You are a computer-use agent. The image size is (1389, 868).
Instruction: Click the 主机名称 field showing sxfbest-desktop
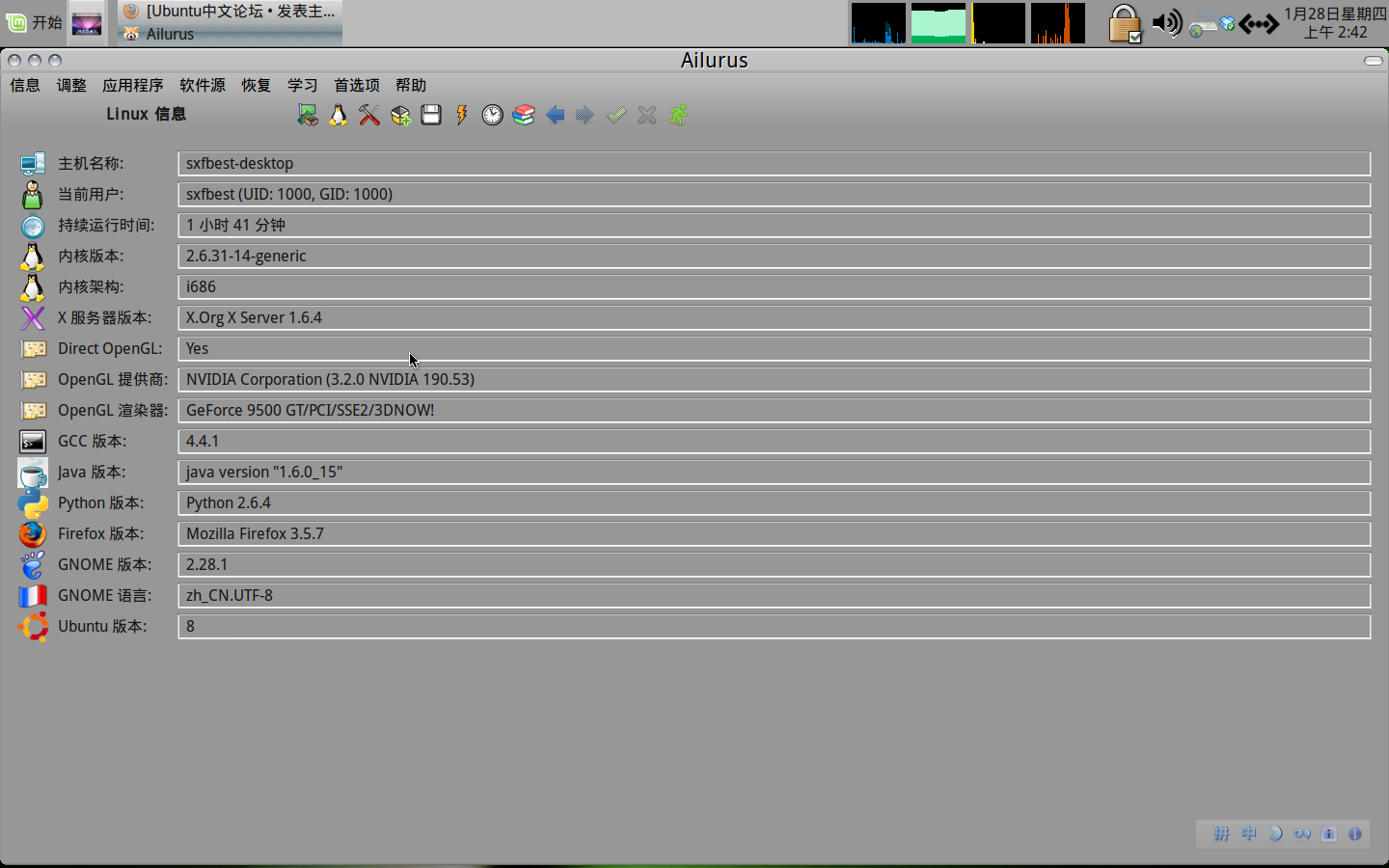(x=775, y=164)
